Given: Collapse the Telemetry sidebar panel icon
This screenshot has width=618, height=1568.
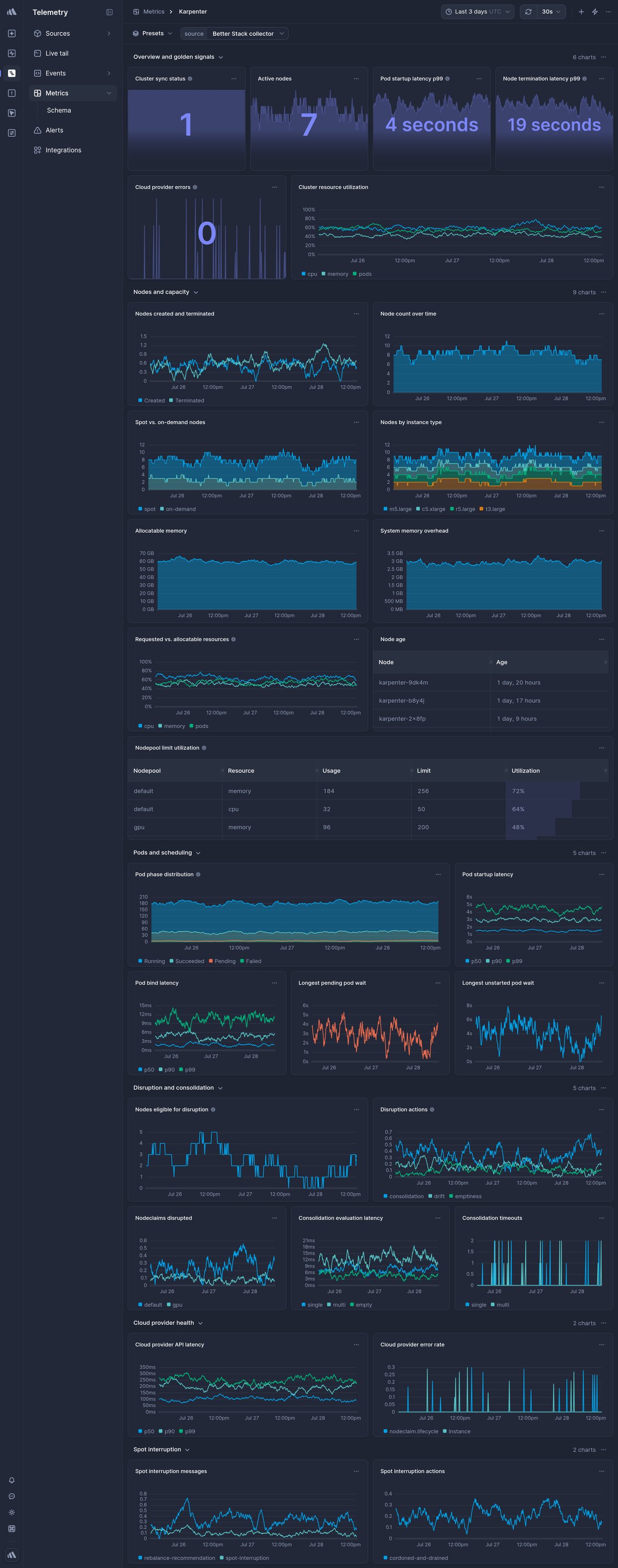Looking at the screenshot, I should pyautogui.click(x=110, y=12).
